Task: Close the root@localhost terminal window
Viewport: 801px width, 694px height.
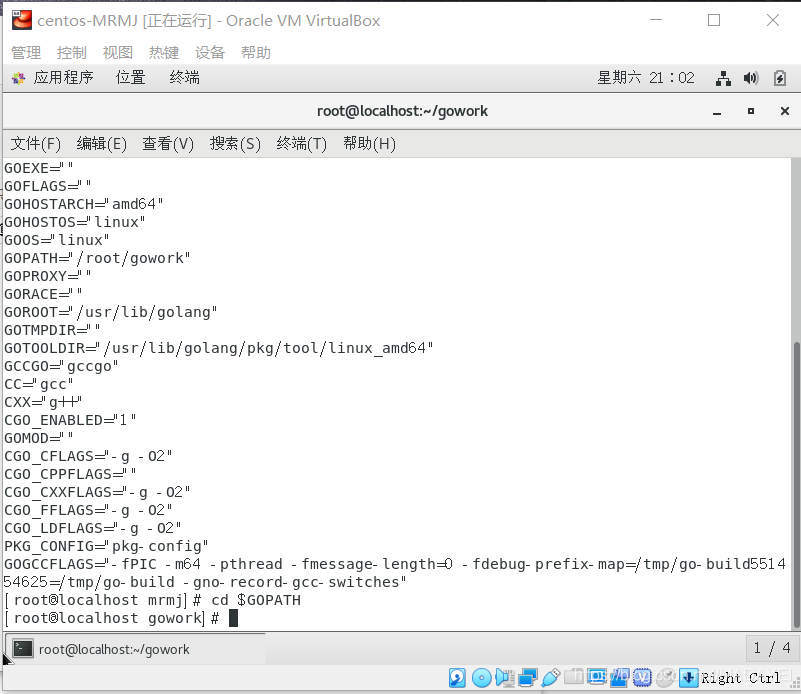Action: 785,111
